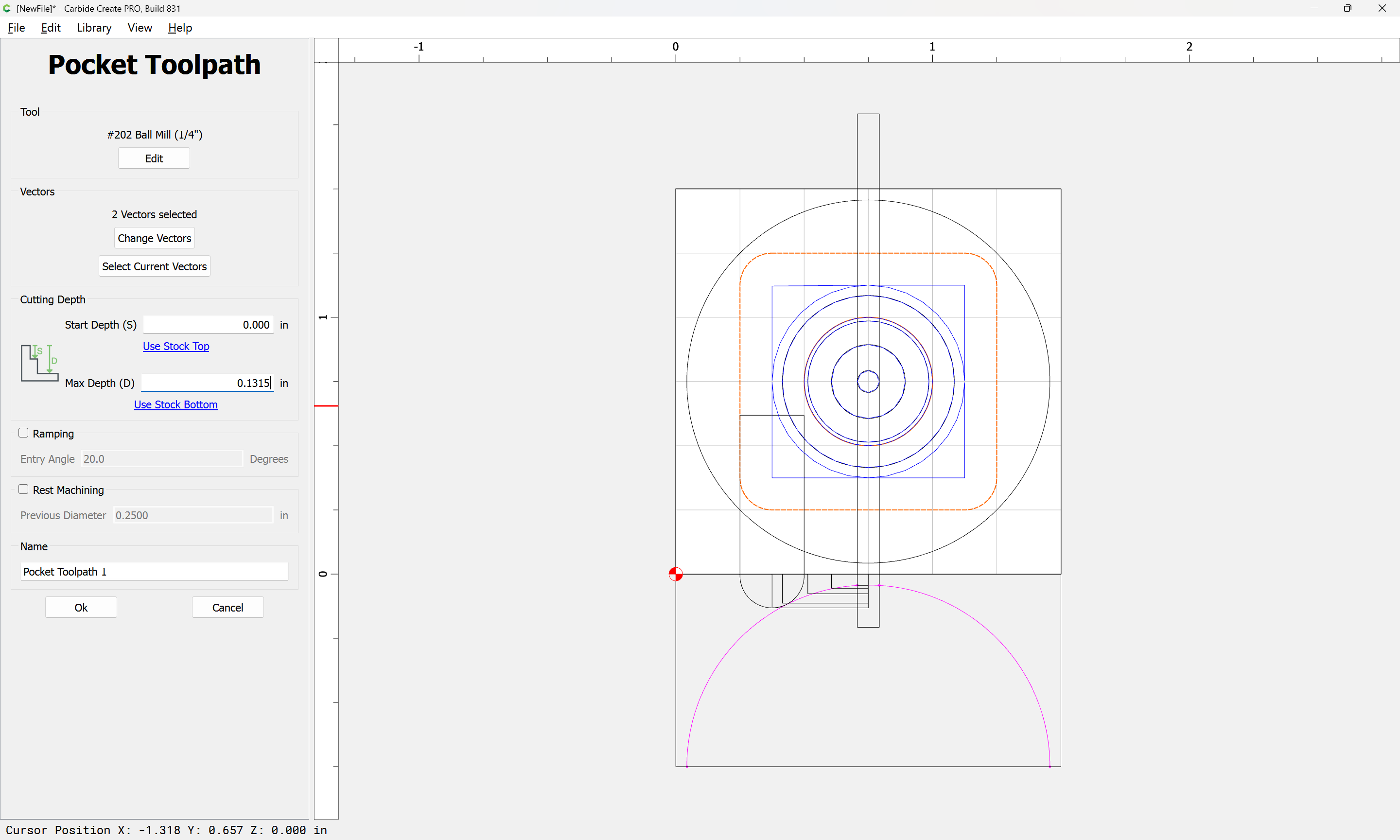Click the Carbide Create app icon in title bar
Screen dimensions: 1400x840
click(7, 8)
